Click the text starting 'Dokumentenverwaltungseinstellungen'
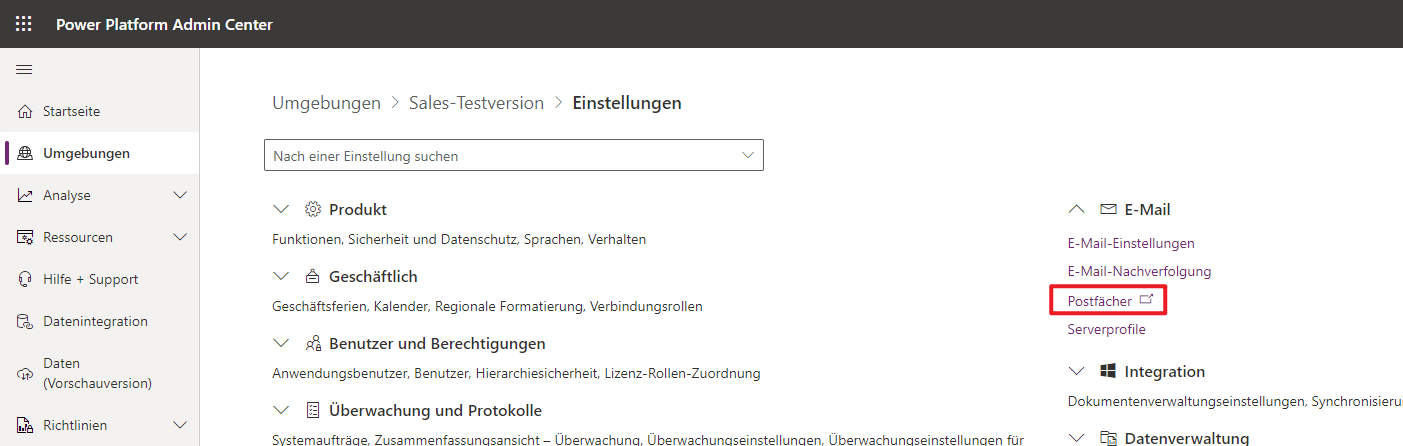This screenshot has width=1403, height=446. click(x=1235, y=401)
